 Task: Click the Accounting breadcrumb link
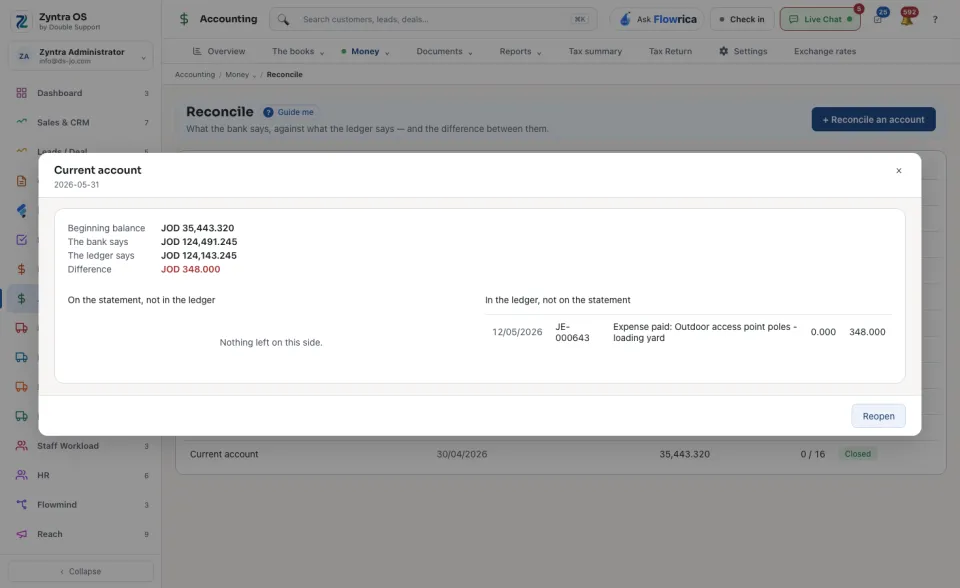[195, 75]
